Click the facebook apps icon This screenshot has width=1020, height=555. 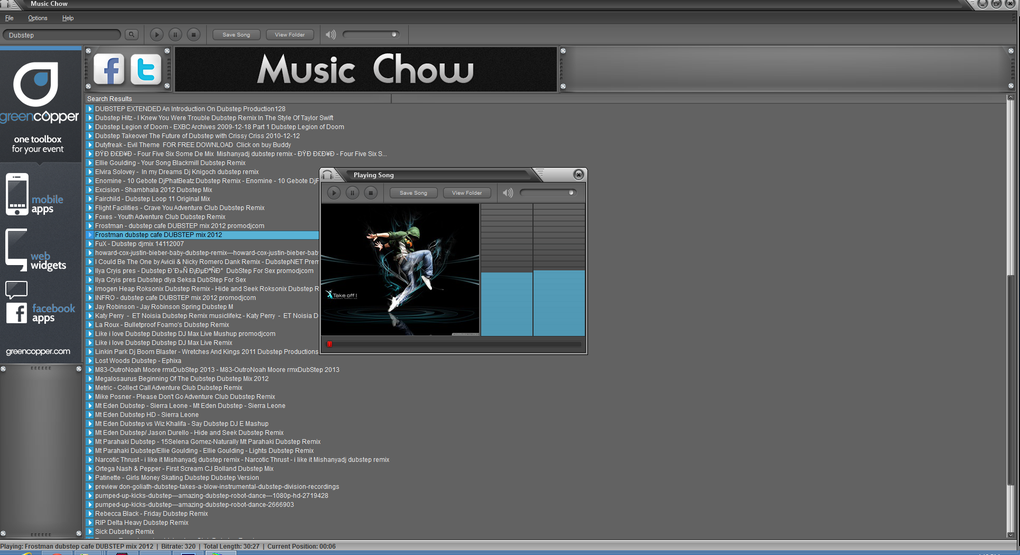click(16, 313)
